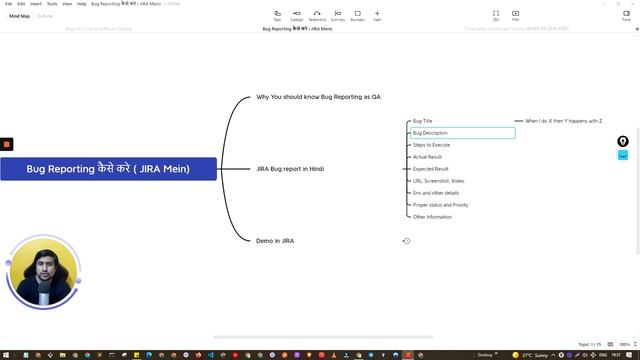Image resolution: width=640 pixels, height=360 pixels.
Task: Click the 100% zoom level
Action: (x=624, y=344)
